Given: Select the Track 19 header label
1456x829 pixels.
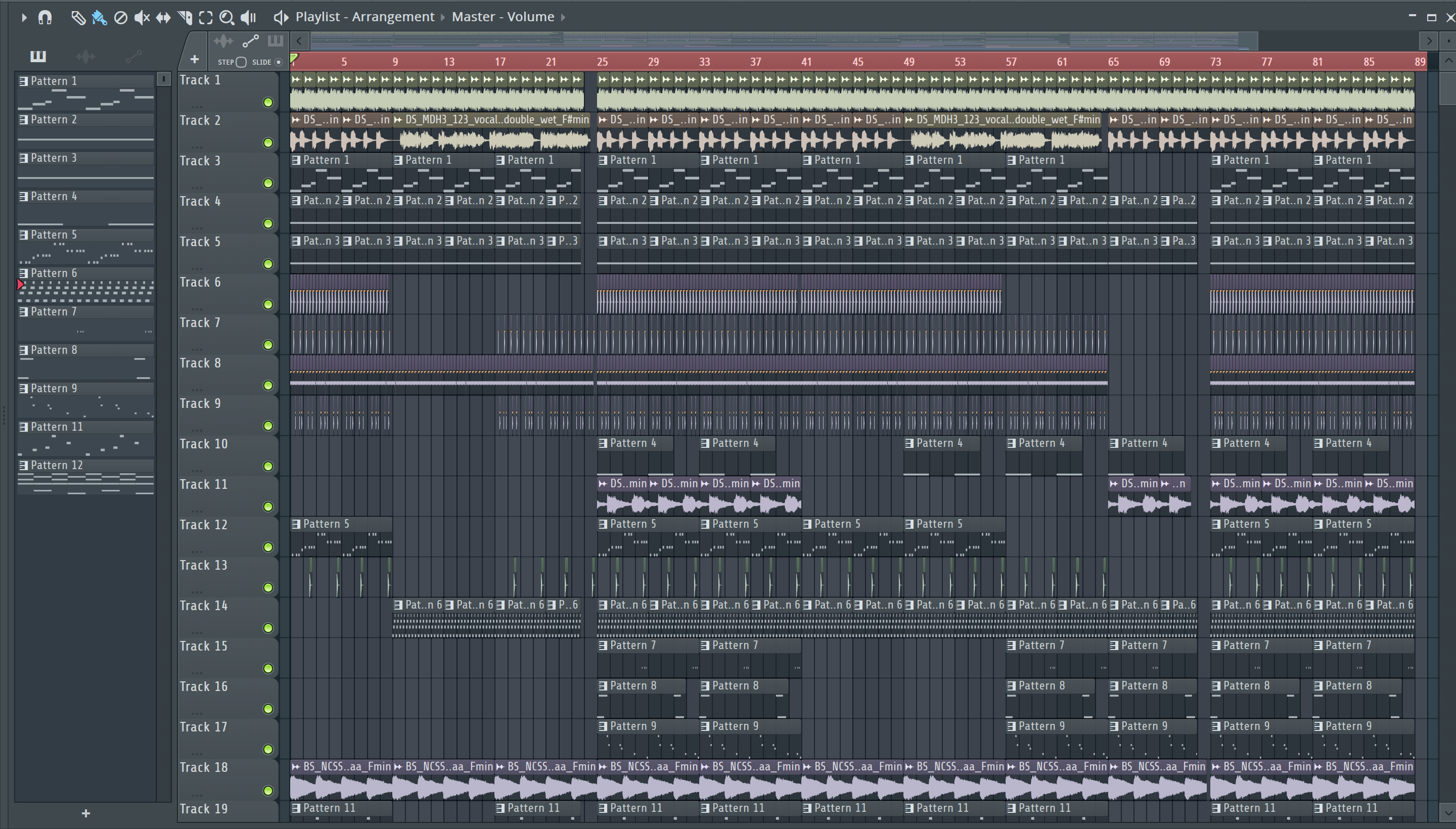Looking at the screenshot, I should coord(204,809).
